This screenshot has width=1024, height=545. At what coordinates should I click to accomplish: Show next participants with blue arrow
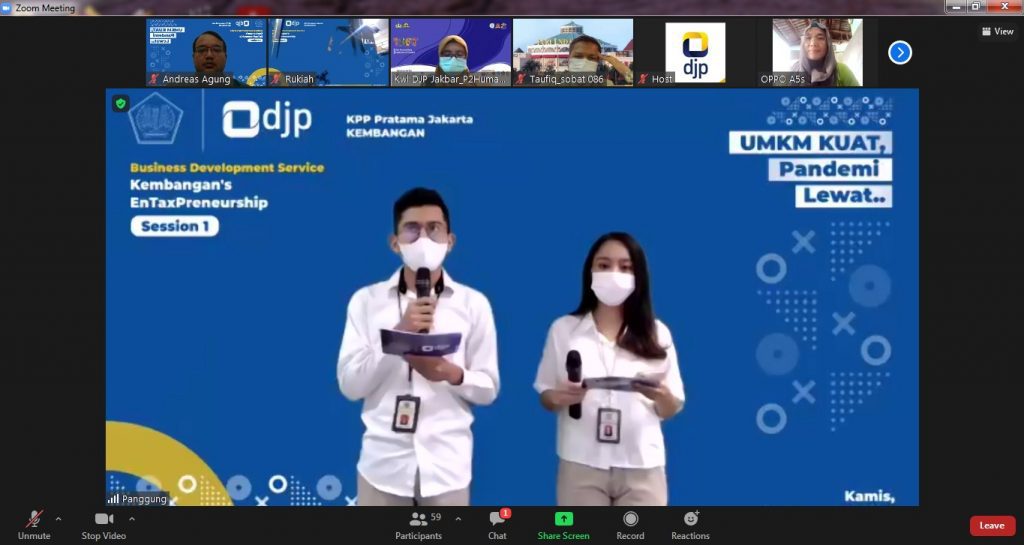tap(900, 52)
